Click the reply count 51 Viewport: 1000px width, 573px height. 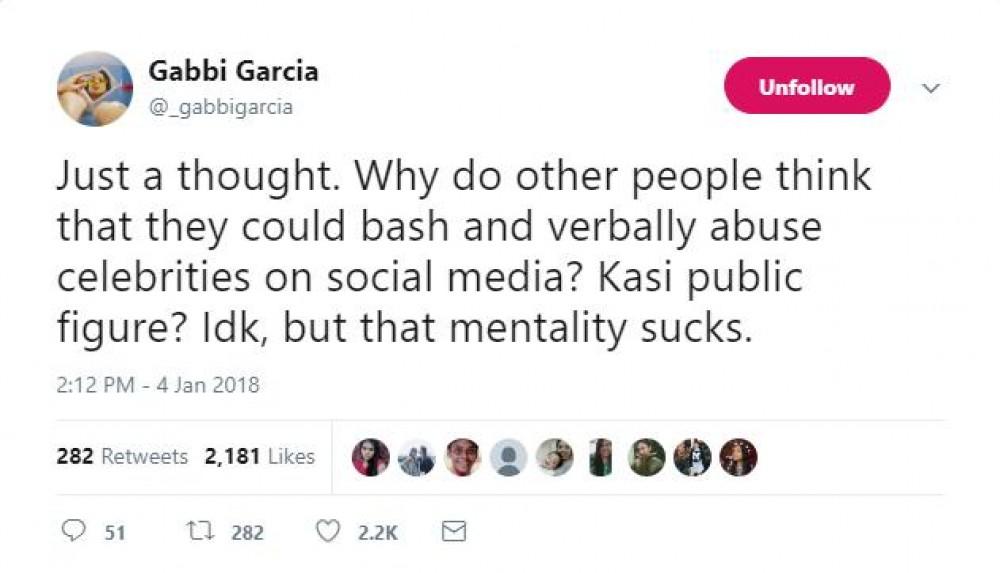click(x=115, y=532)
